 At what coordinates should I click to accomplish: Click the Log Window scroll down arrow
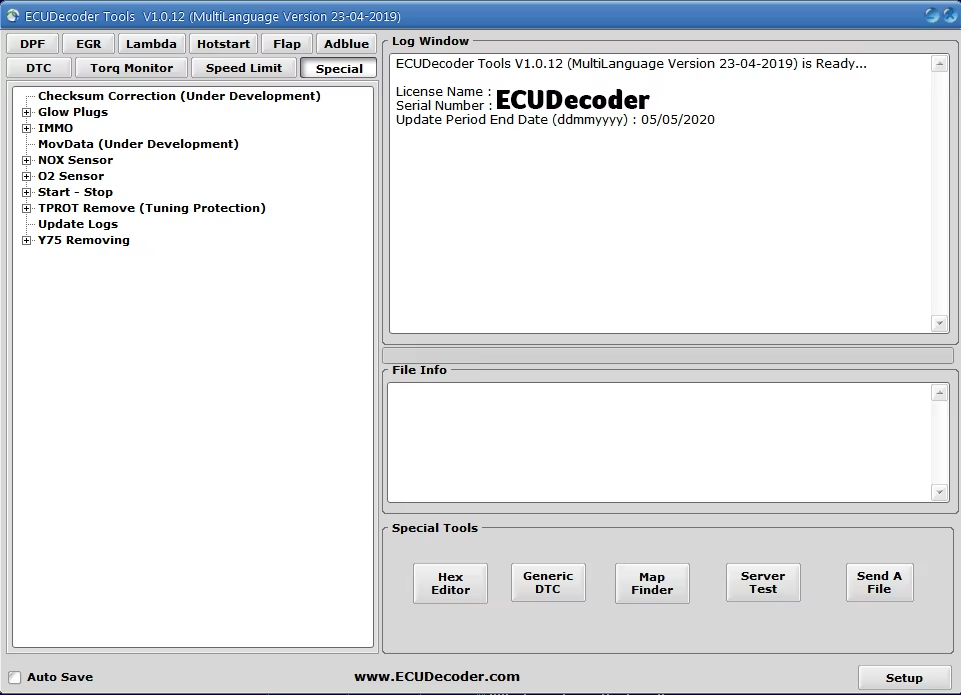click(x=939, y=324)
